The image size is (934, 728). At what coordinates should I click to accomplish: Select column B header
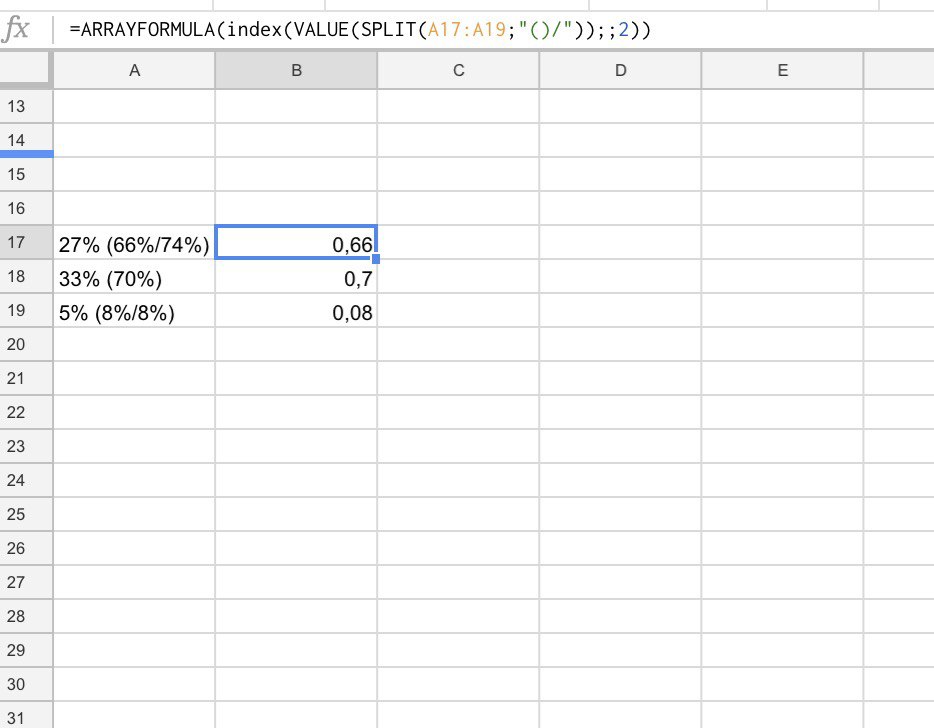point(296,70)
